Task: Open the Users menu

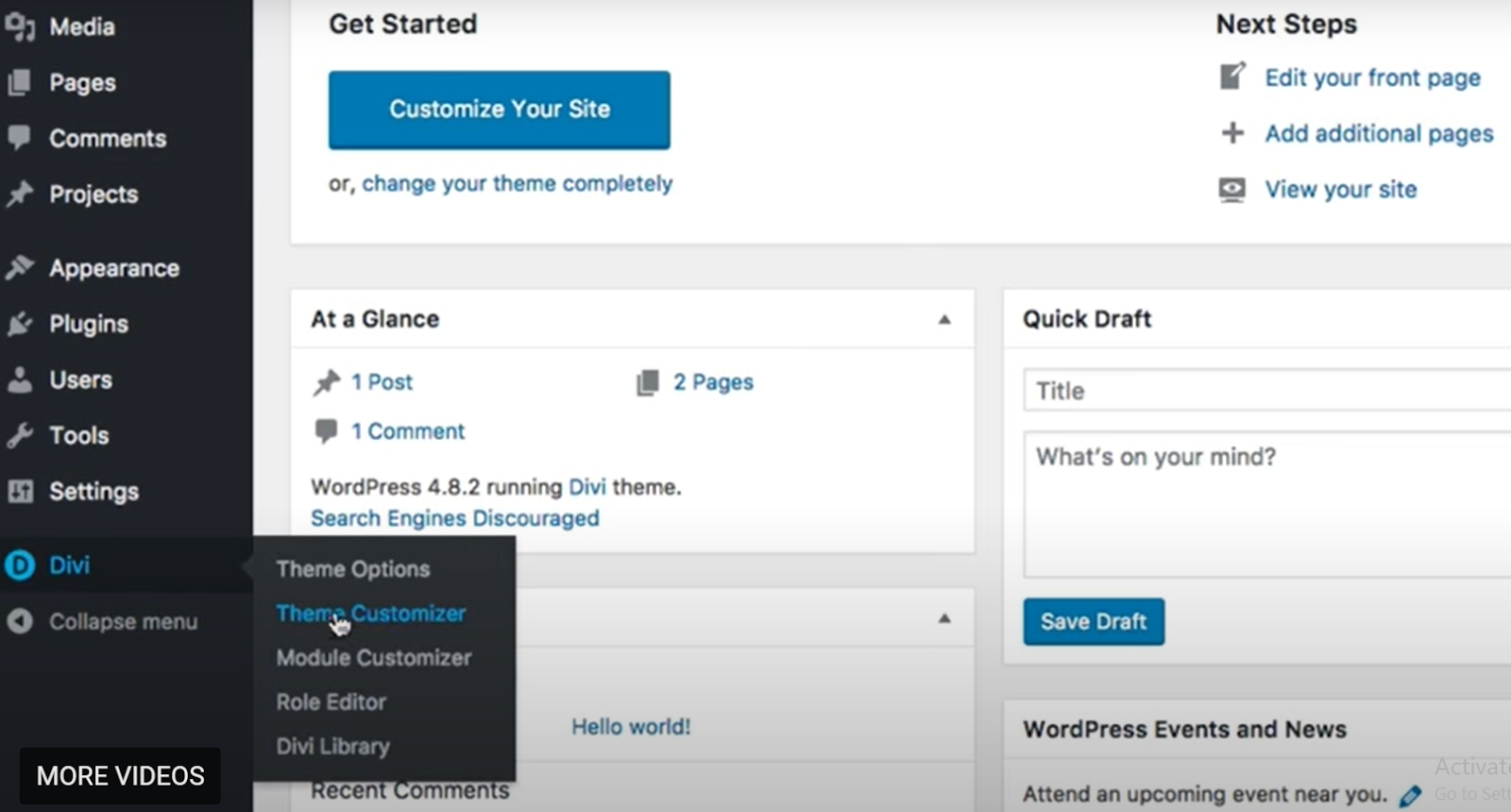Action: click(x=81, y=381)
